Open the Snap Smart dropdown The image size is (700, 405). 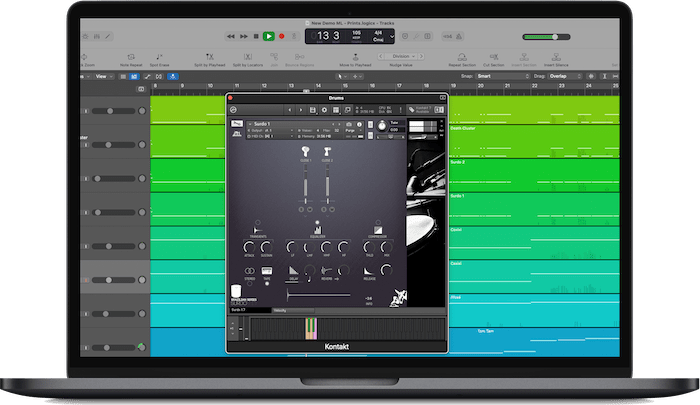503,76
